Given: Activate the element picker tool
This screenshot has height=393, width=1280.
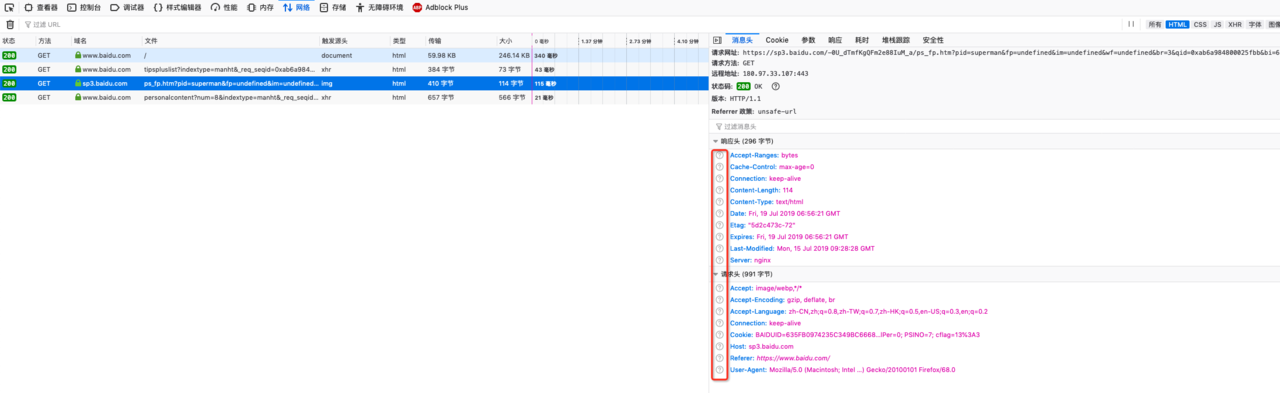Looking at the screenshot, I should 9,7.
